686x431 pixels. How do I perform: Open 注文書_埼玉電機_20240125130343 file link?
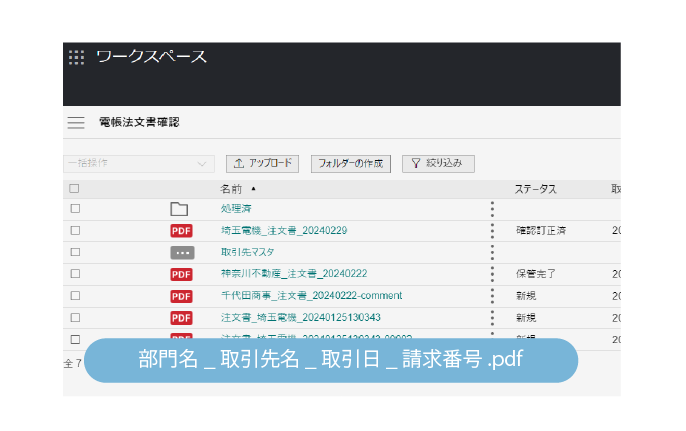(301, 318)
